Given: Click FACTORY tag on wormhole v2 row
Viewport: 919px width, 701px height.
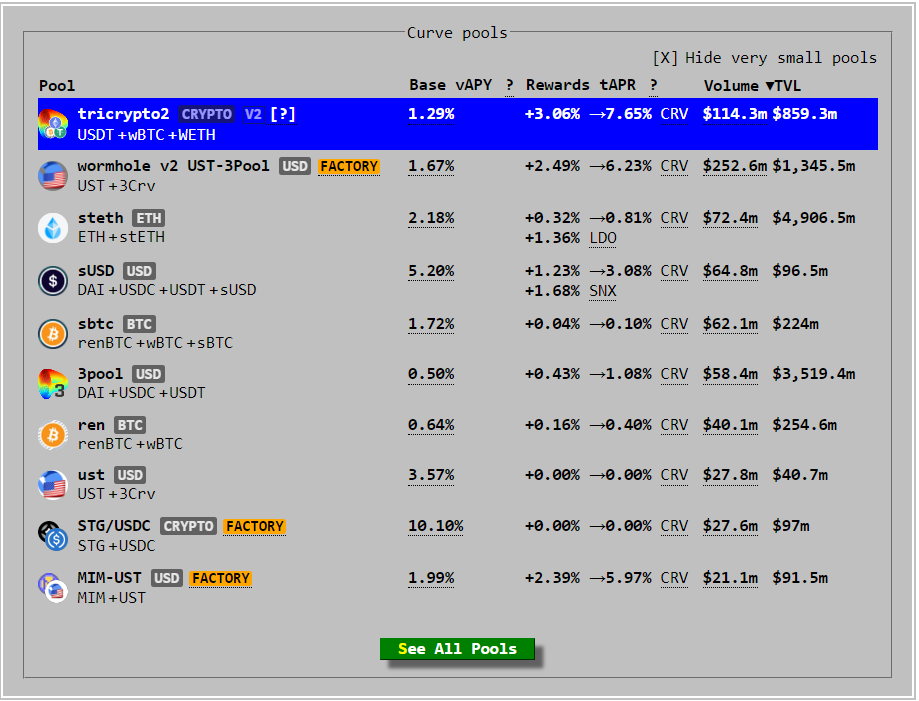Looking at the screenshot, I should [x=349, y=166].
